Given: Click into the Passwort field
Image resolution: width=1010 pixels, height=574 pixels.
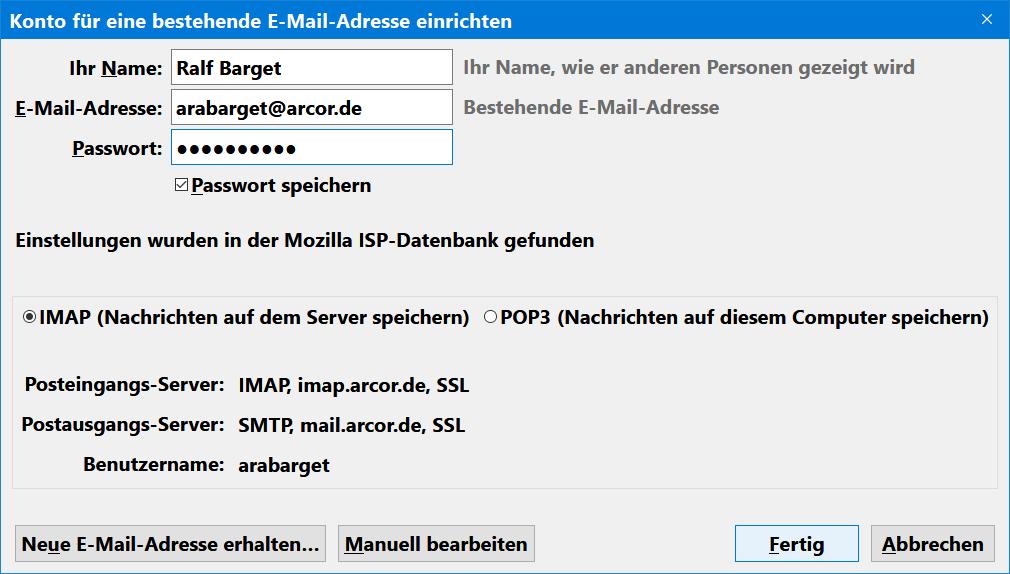Looking at the screenshot, I should [311, 147].
